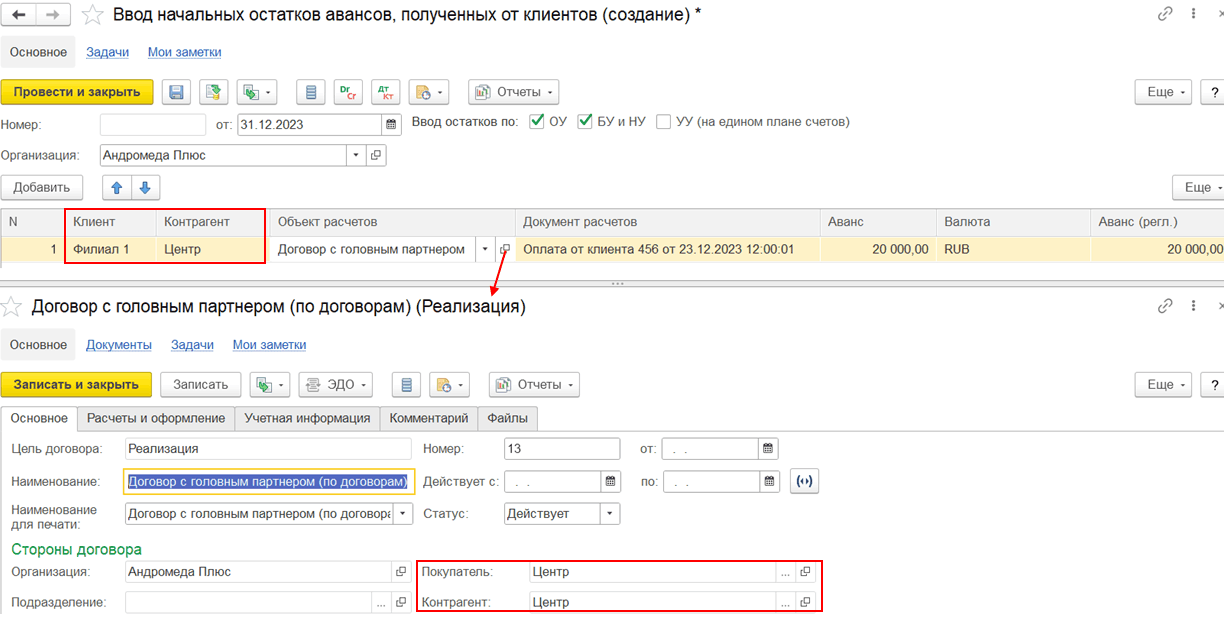Uncheck the ОУ checkbox
1224x618 pixels.
pos(537,122)
